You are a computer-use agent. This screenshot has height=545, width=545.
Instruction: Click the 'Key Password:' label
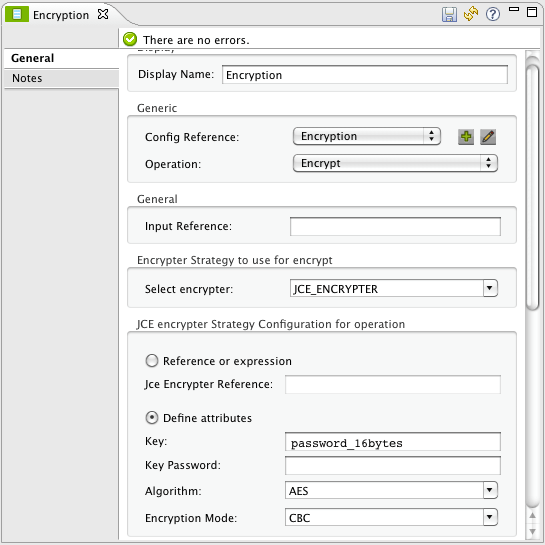pos(182,465)
